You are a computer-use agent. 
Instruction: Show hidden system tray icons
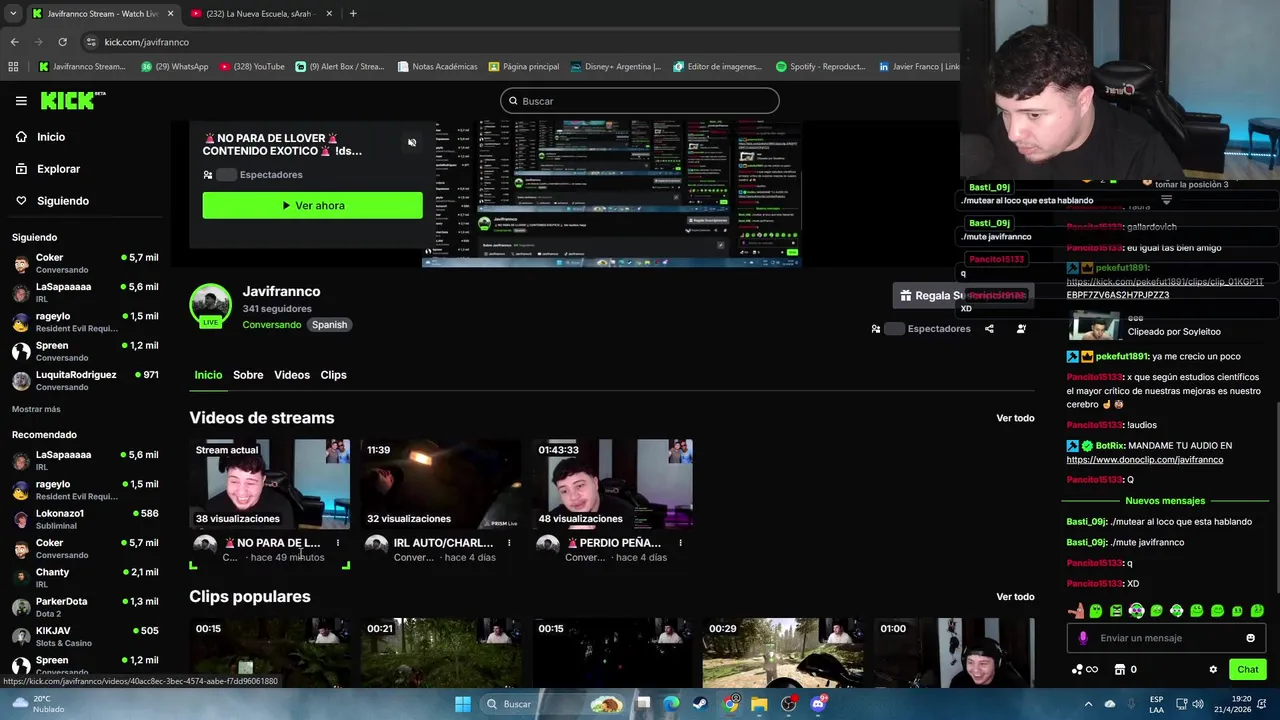(1089, 704)
